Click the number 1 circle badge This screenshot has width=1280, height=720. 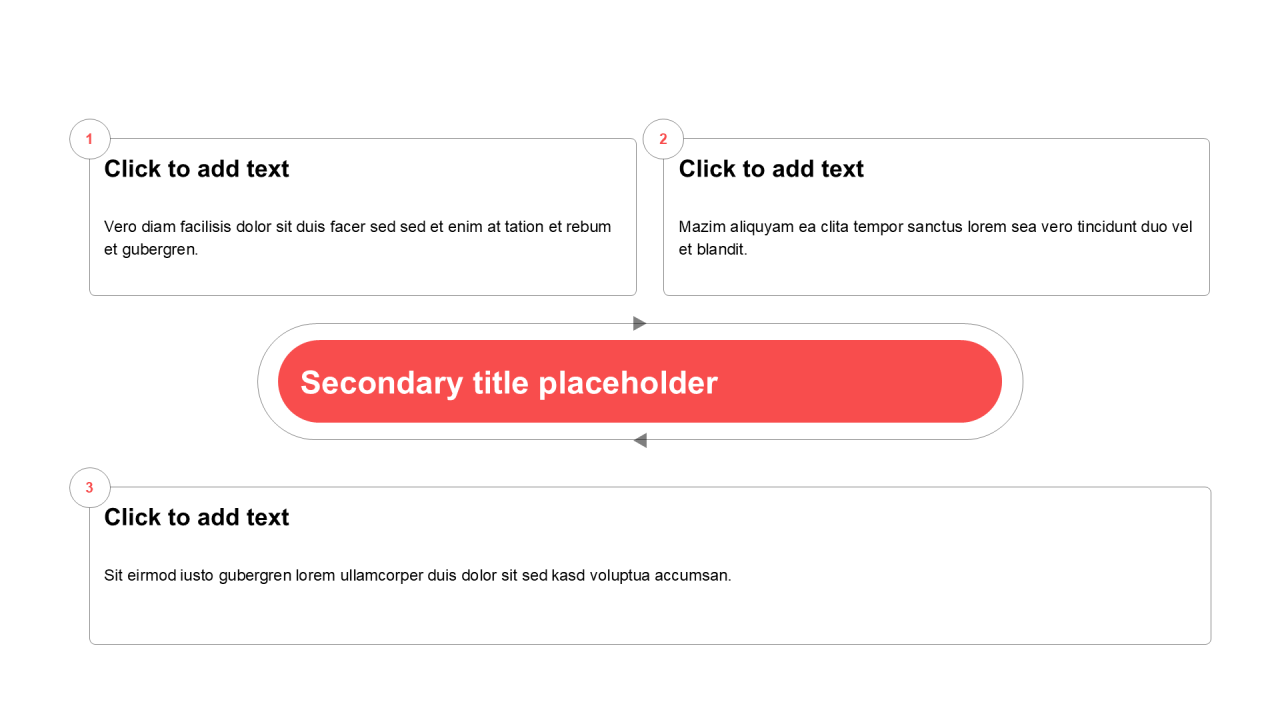[90, 139]
